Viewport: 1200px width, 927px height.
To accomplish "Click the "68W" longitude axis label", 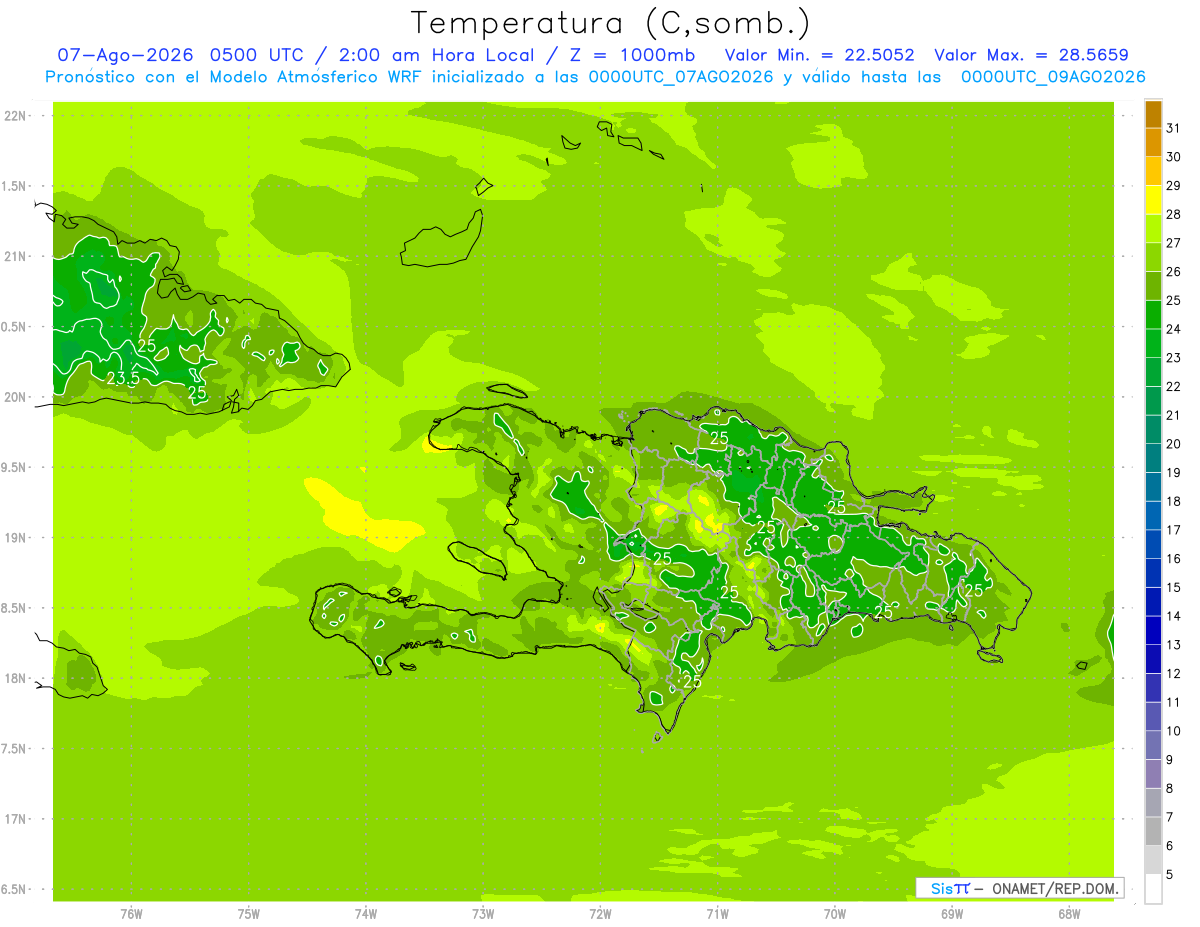I will [1069, 913].
